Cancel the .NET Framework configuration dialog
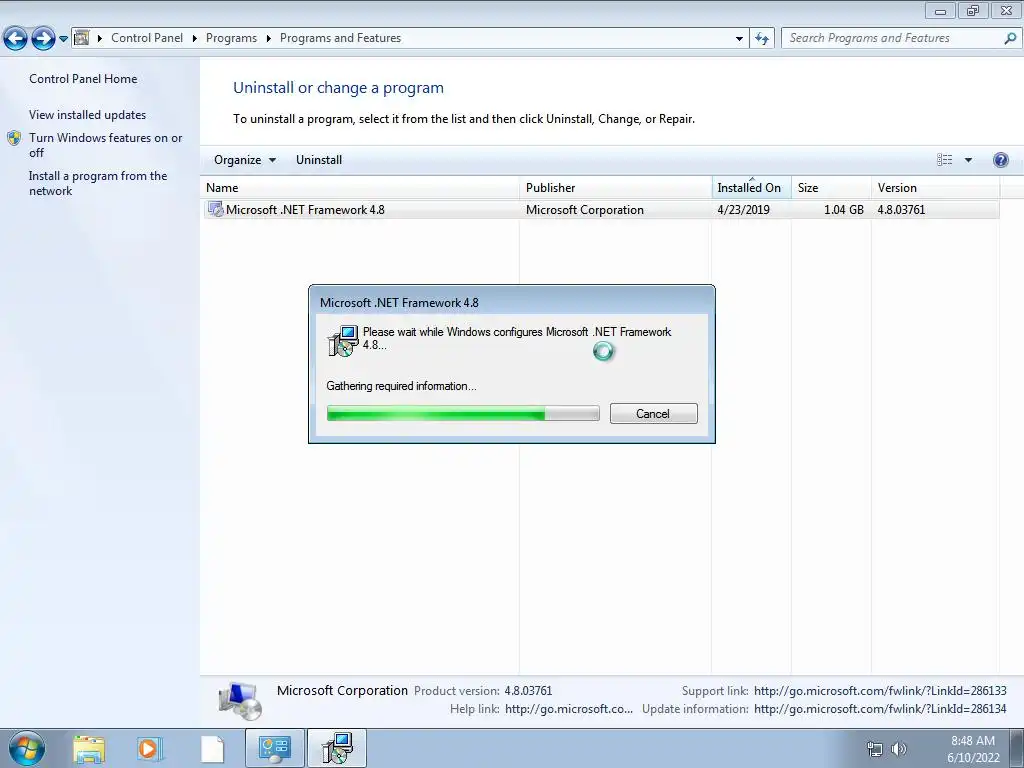 coord(653,413)
